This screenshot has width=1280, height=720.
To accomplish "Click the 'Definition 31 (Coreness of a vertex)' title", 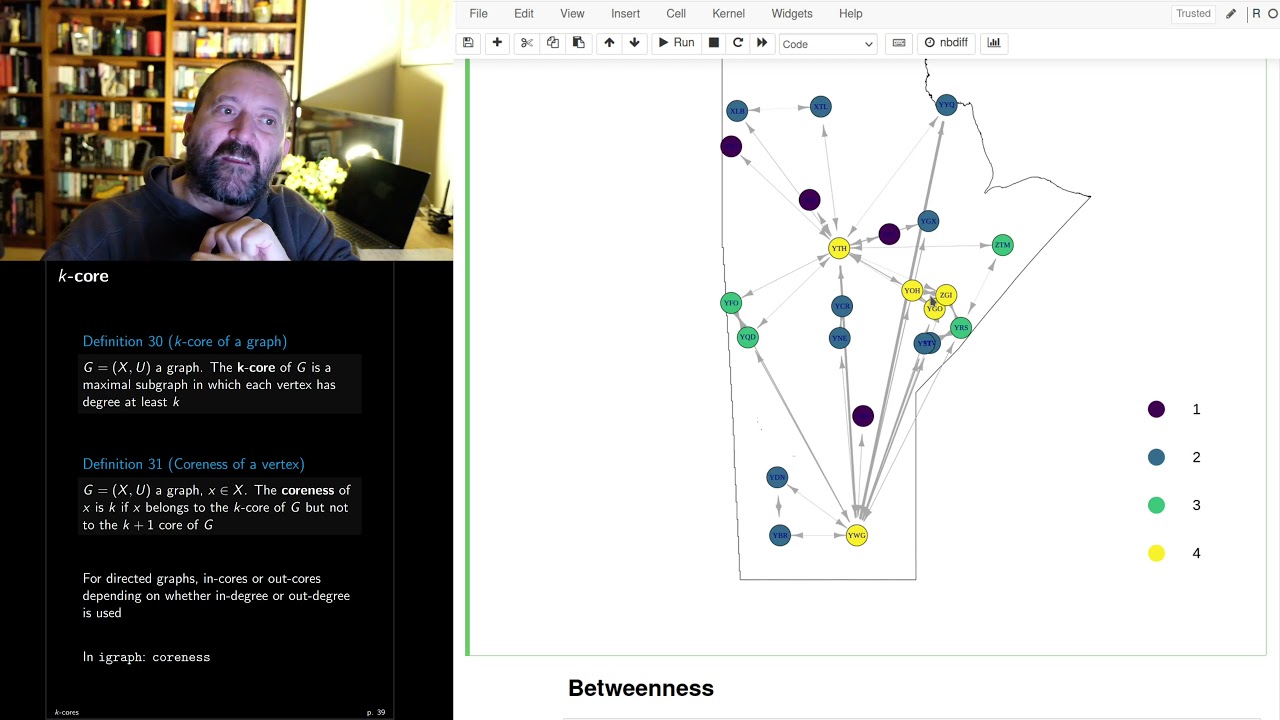I will (x=194, y=464).
